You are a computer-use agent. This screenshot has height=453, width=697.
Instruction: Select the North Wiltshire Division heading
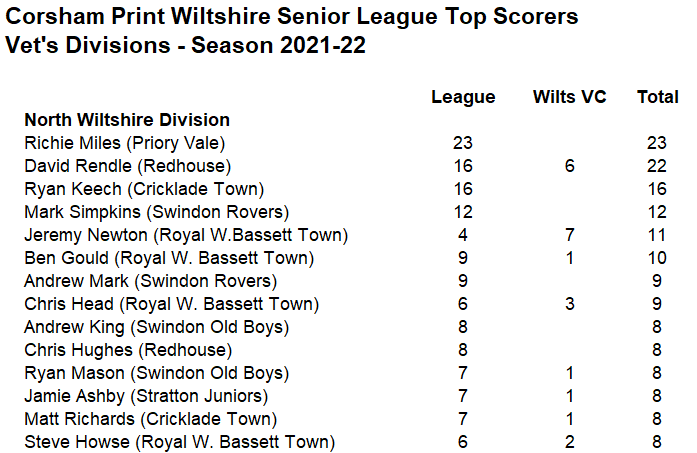[127, 120]
